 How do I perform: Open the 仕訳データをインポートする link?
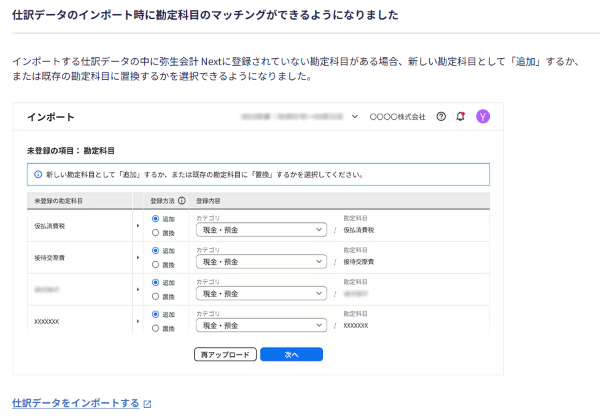[75, 404]
